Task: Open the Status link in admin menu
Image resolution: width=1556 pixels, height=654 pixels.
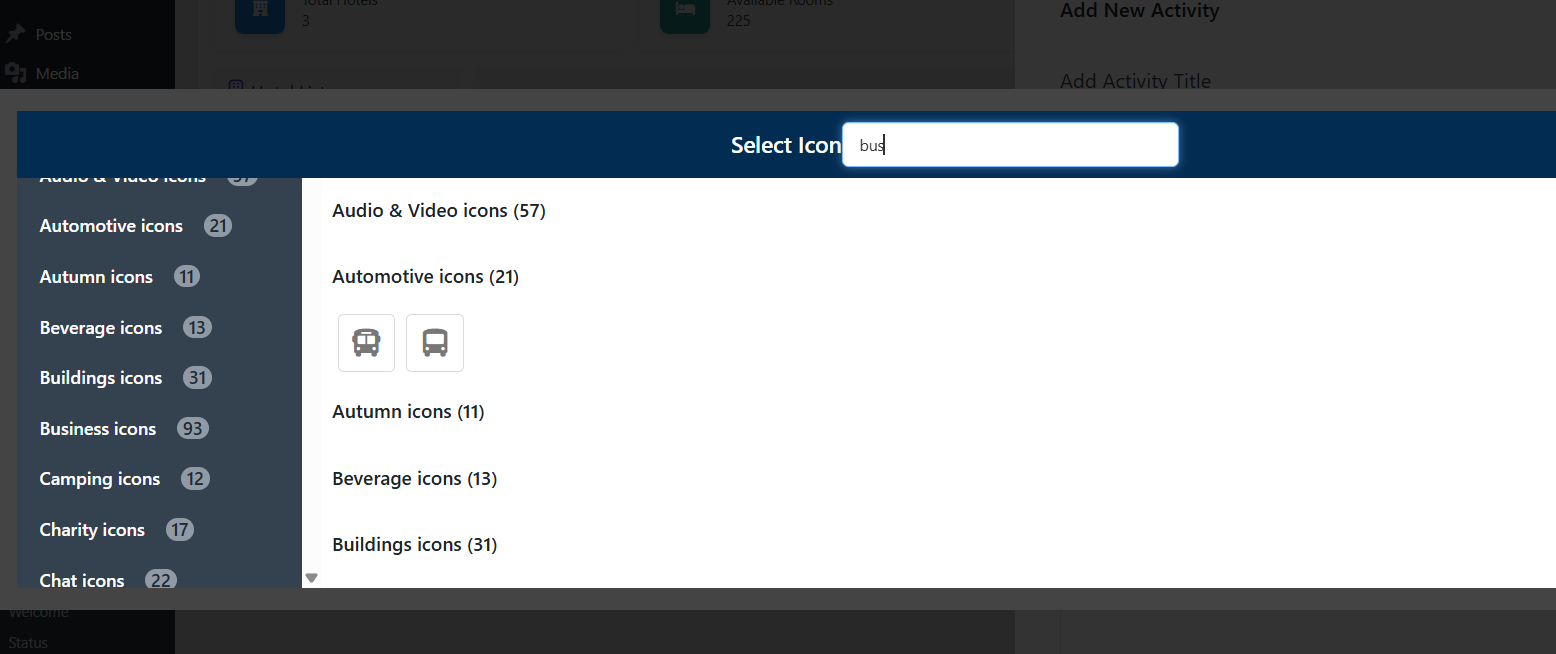Action: (28, 642)
